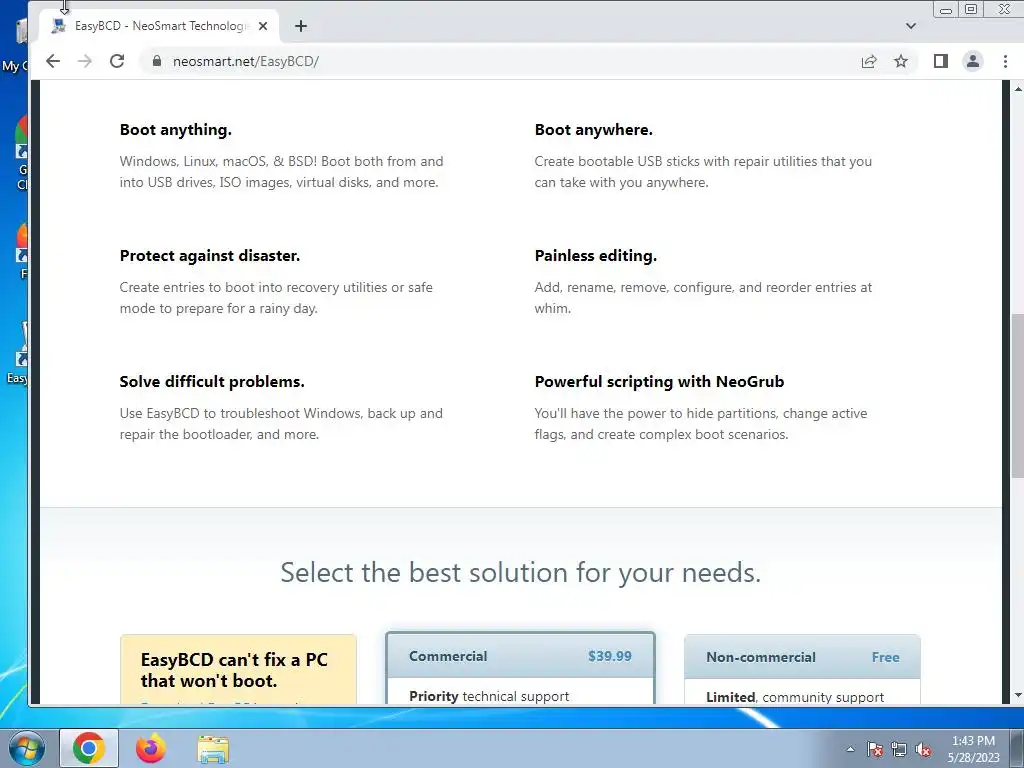Open the Windows Start menu

click(27, 748)
